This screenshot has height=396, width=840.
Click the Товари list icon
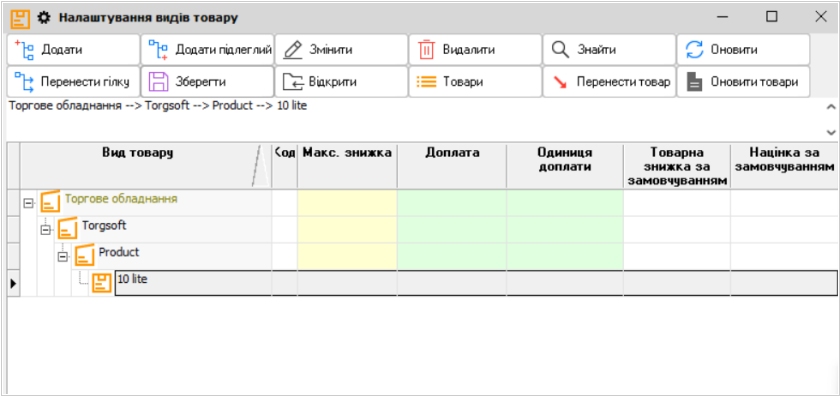(x=426, y=82)
